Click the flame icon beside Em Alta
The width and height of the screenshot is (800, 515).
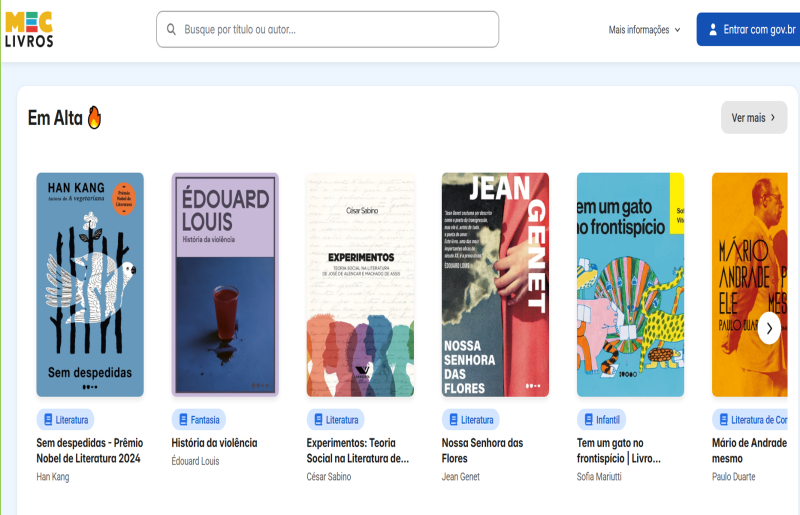(x=95, y=118)
